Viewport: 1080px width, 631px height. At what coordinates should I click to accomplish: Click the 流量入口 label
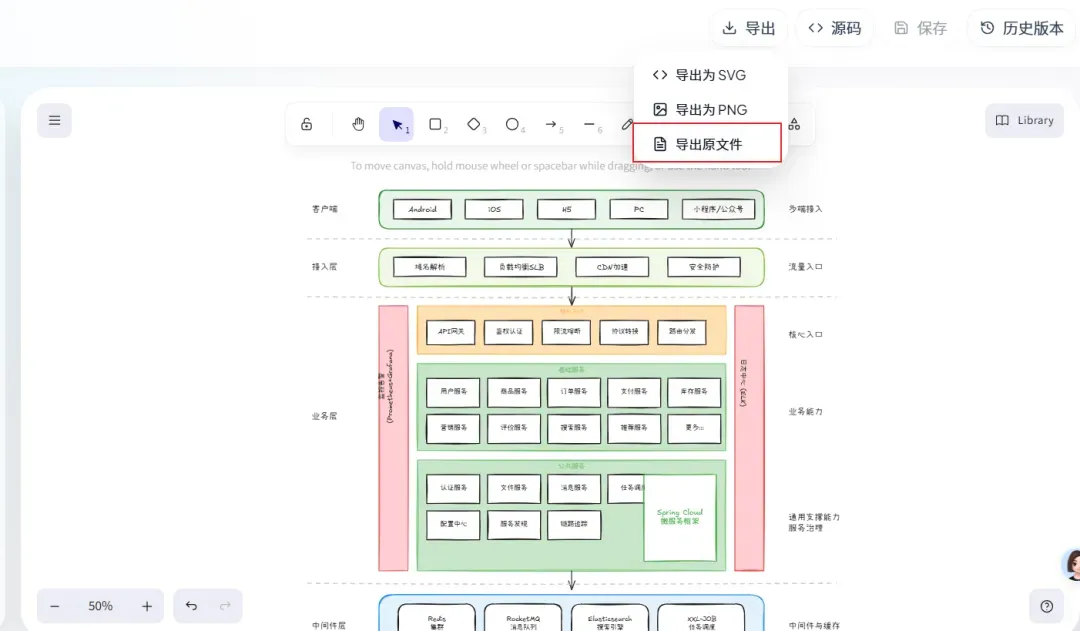[x=805, y=267]
